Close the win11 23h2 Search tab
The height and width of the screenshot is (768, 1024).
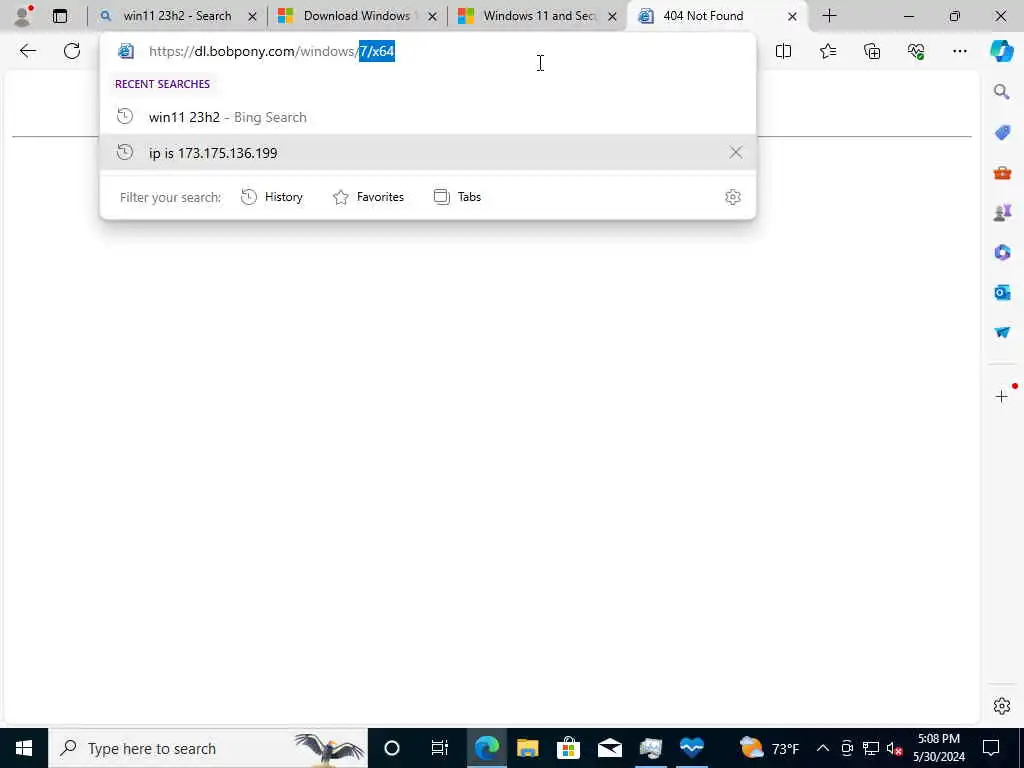click(x=252, y=16)
